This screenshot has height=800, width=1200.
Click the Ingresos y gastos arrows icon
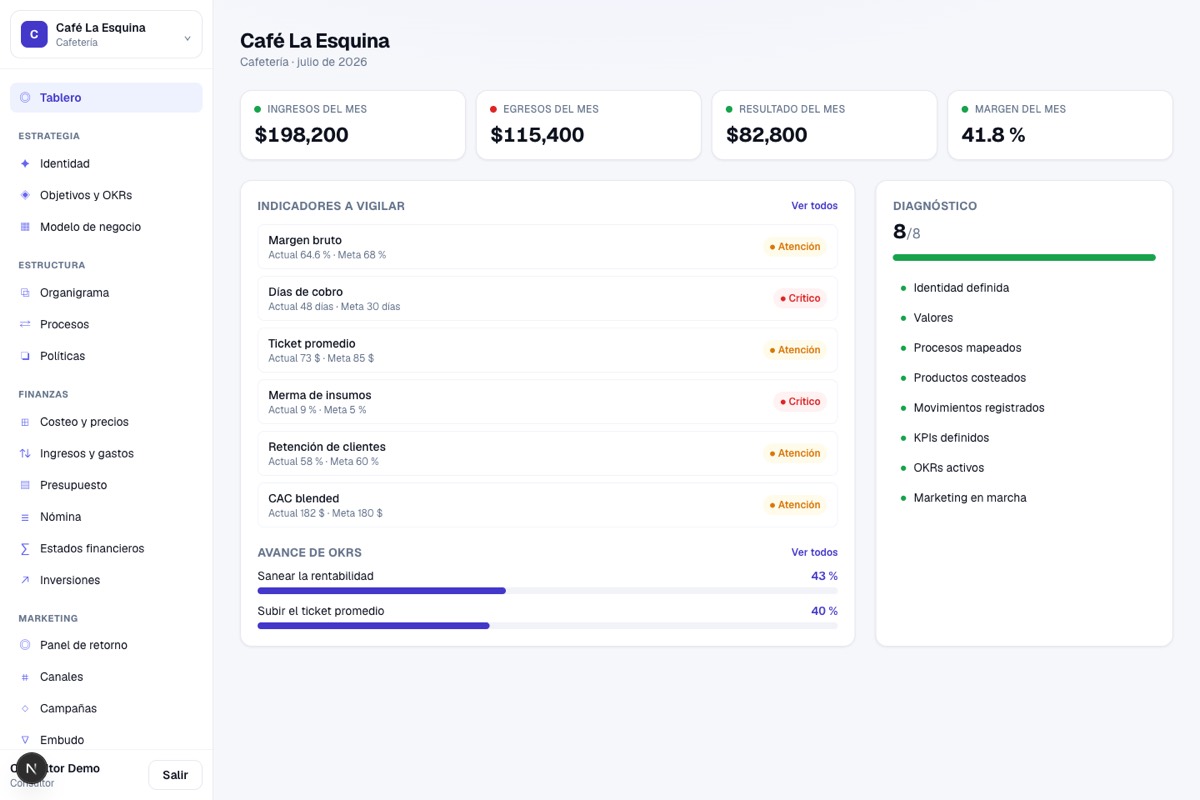click(x=25, y=453)
